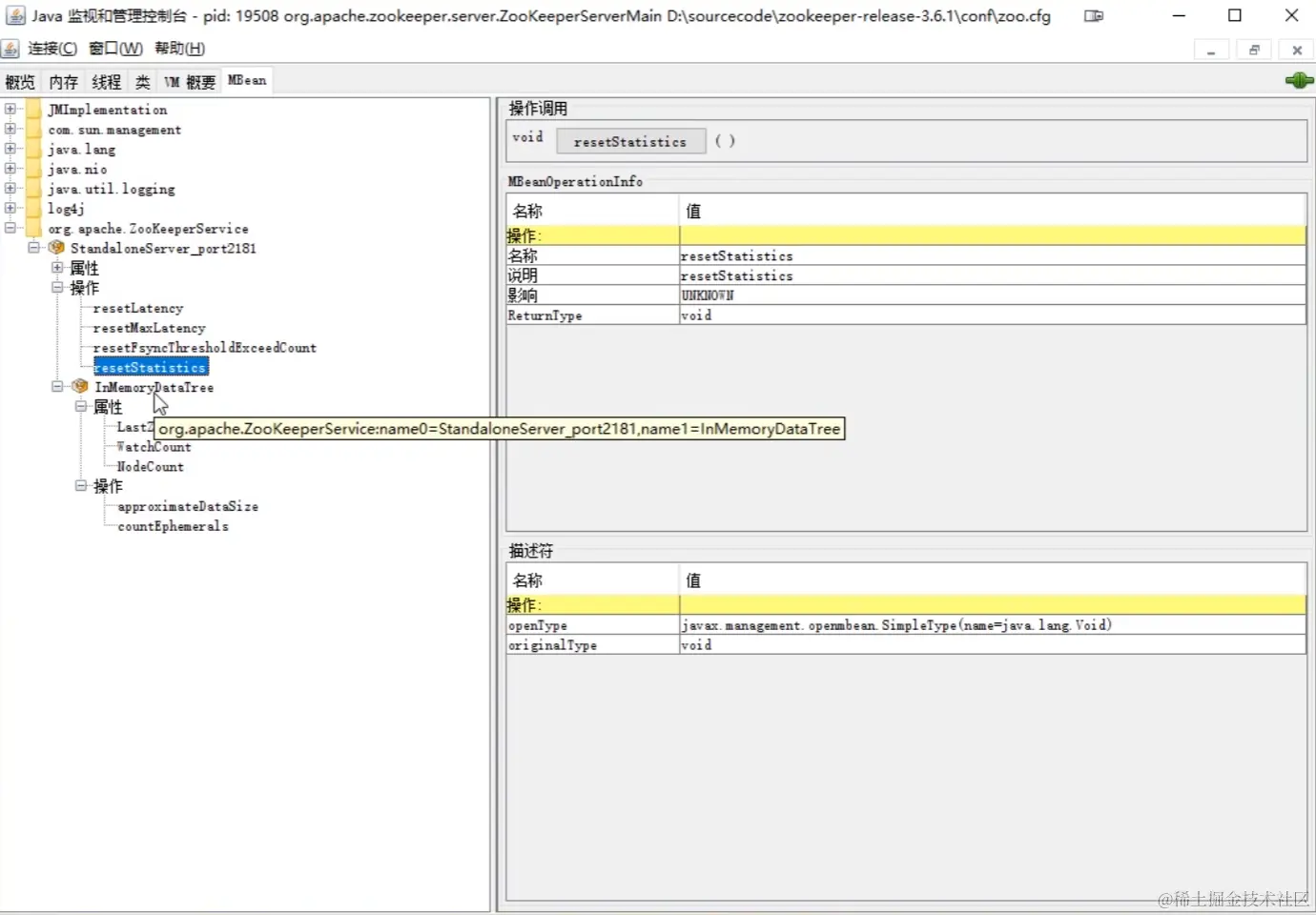Expand the java.lang node
The width and height of the screenshot is (1316, 915).
10,149
